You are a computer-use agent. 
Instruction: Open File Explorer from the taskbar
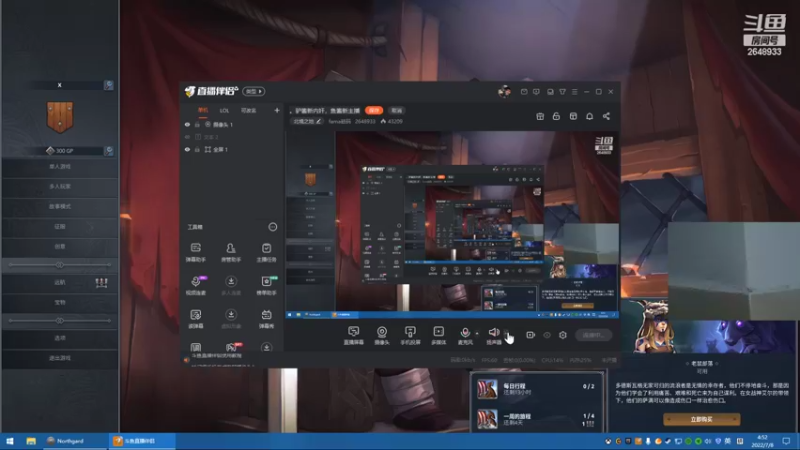pyautogui.click(x=31, y=441)
